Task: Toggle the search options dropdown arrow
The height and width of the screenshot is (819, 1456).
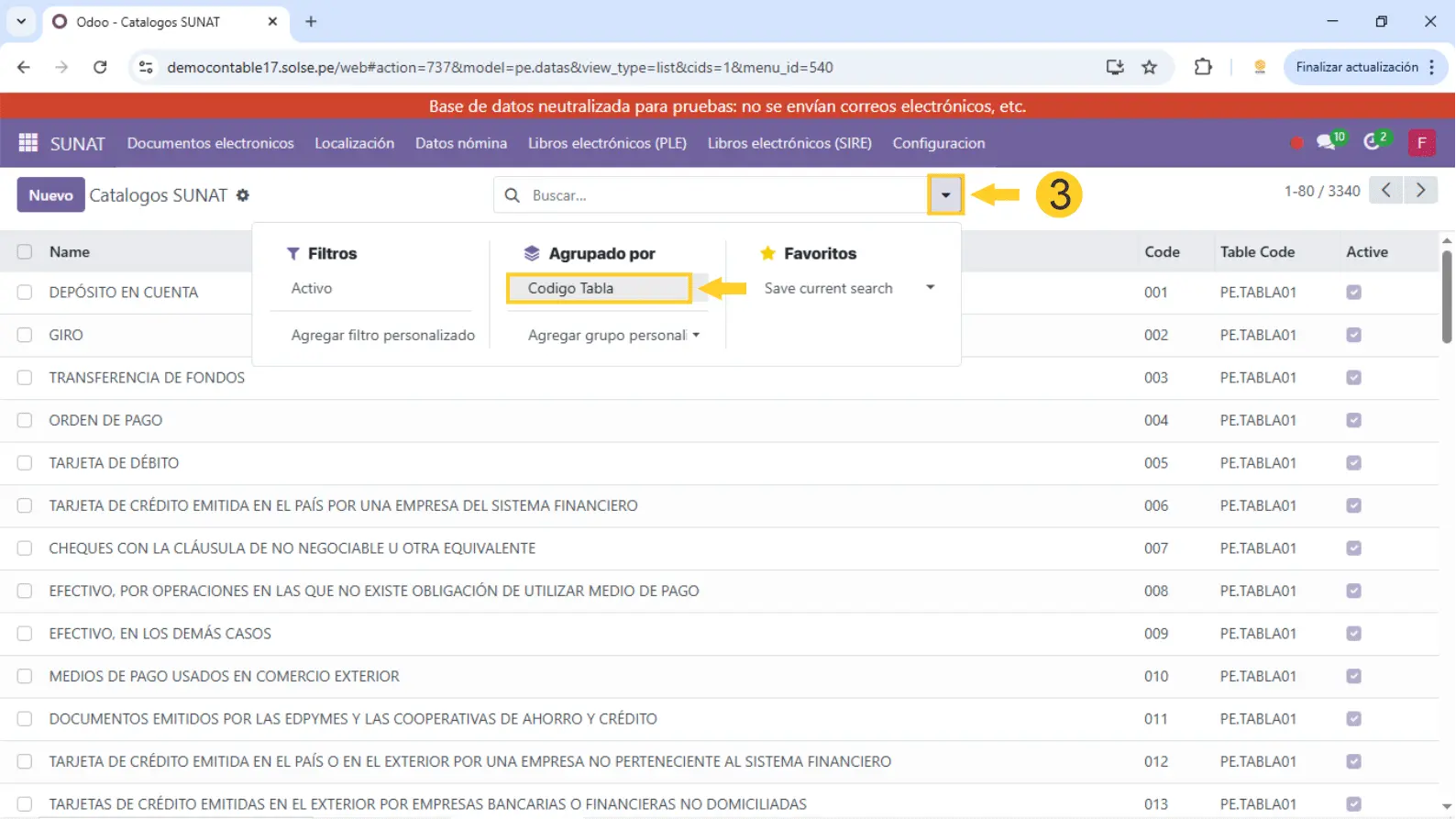Action: point(945,195)
